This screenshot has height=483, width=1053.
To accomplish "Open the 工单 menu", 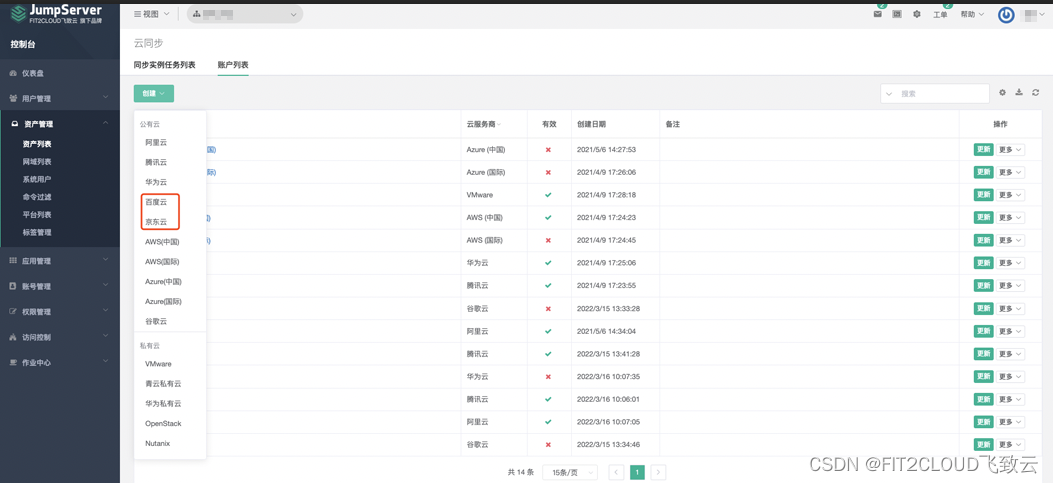I will pos(940,14).
